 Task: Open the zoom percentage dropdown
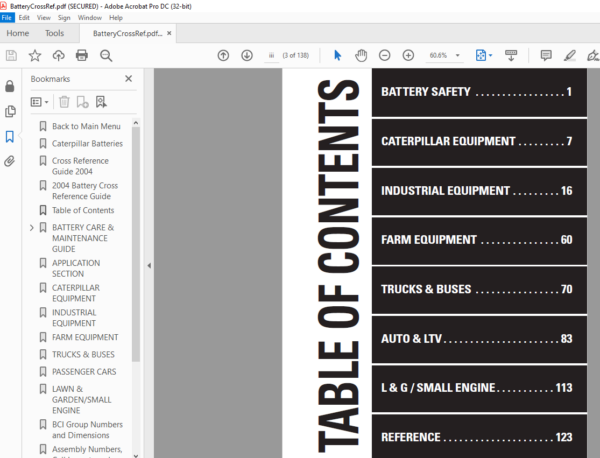458,55
